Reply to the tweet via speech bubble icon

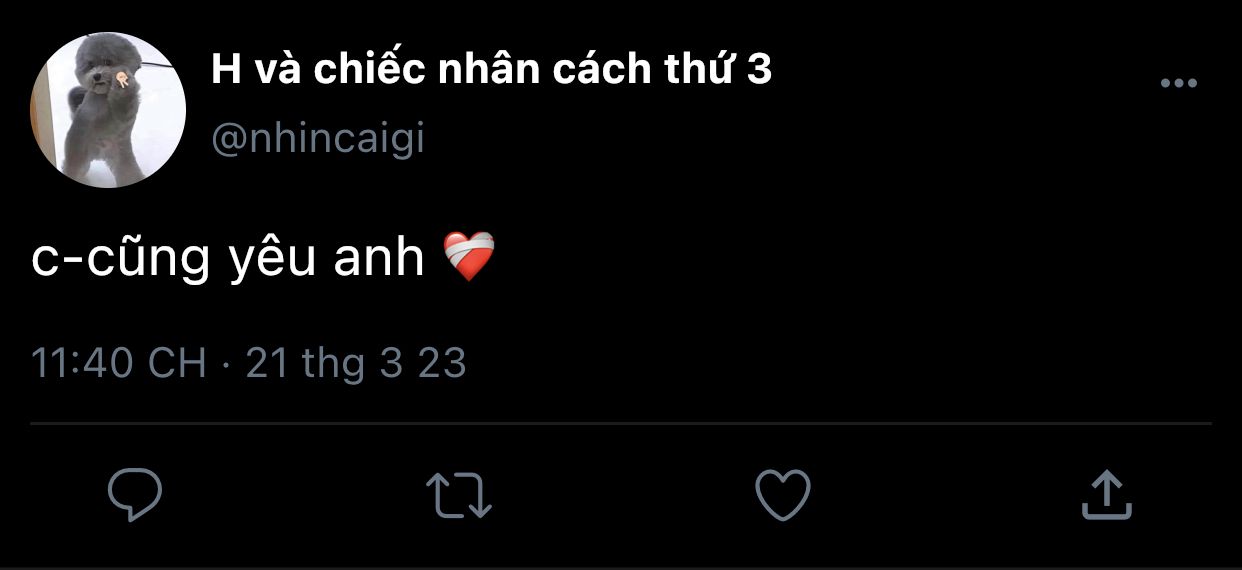point(135,495)
